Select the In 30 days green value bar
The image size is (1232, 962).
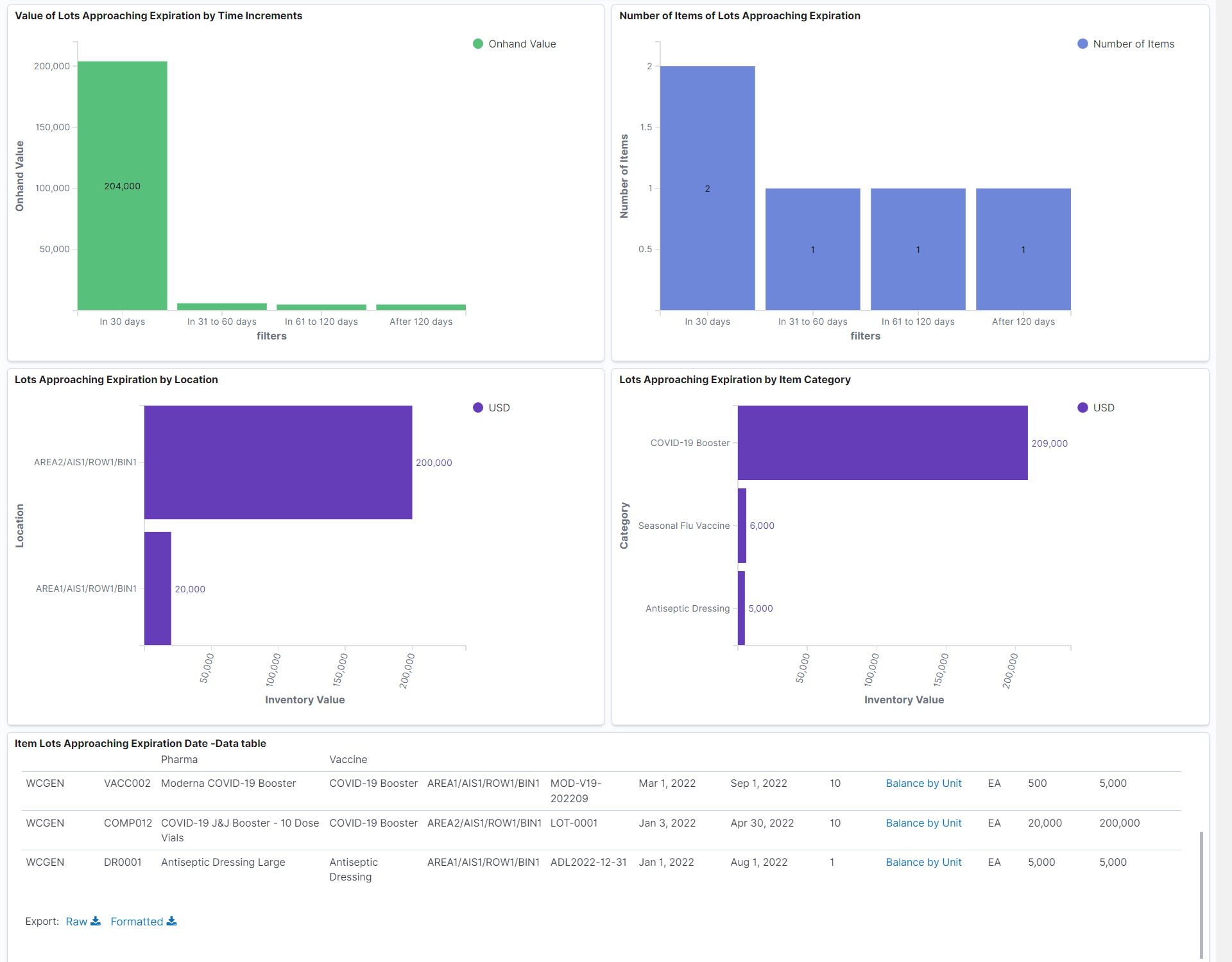click(122, 186)
